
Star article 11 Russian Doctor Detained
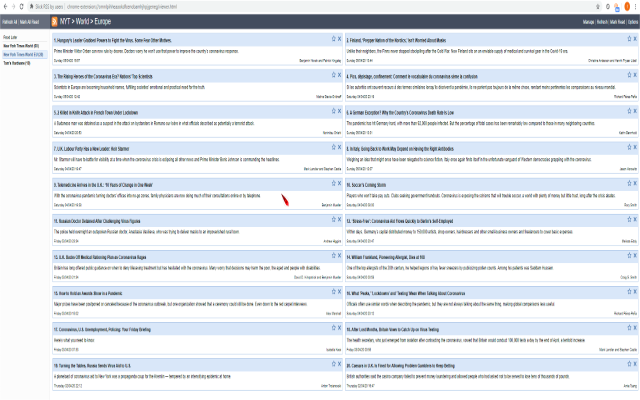333,219
